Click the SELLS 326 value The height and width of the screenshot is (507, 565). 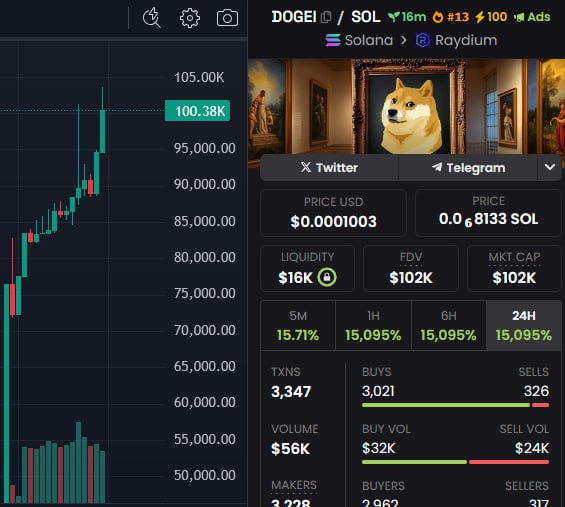(x=536, y=391)
